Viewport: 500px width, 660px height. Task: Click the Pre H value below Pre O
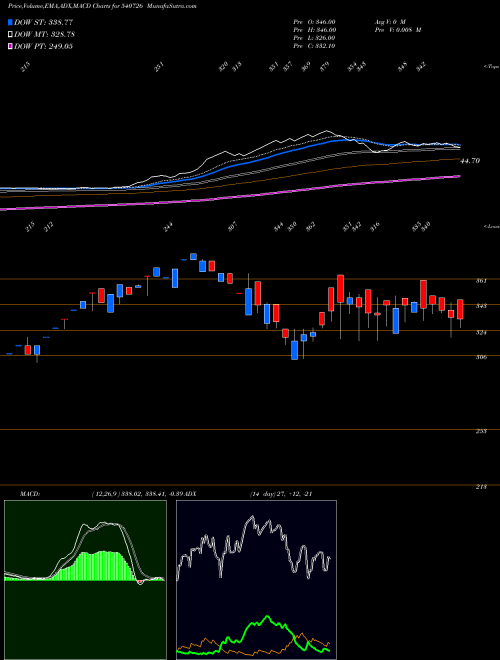coord(315,30)
